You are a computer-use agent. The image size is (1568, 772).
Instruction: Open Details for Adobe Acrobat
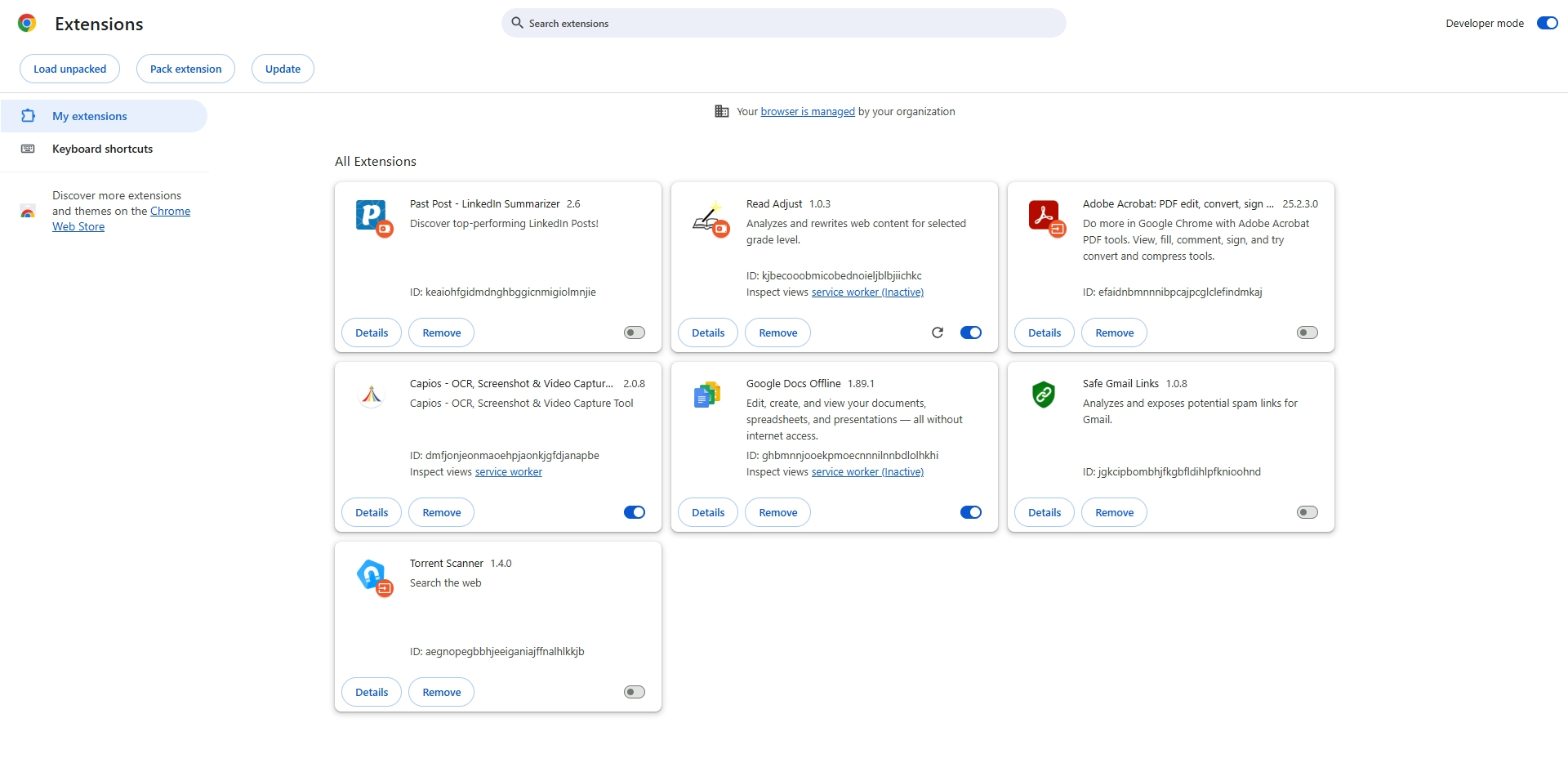1045,332
